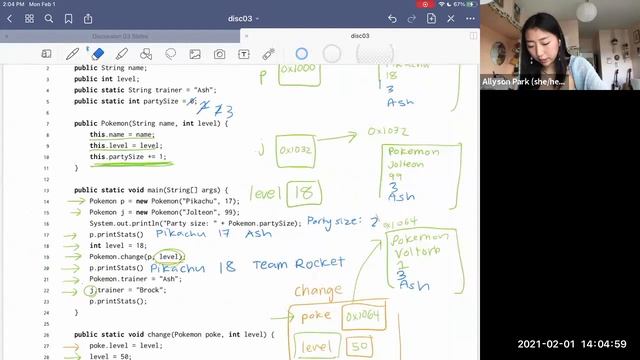Click the 'poke.level = level;' code line

click(126, 346)
